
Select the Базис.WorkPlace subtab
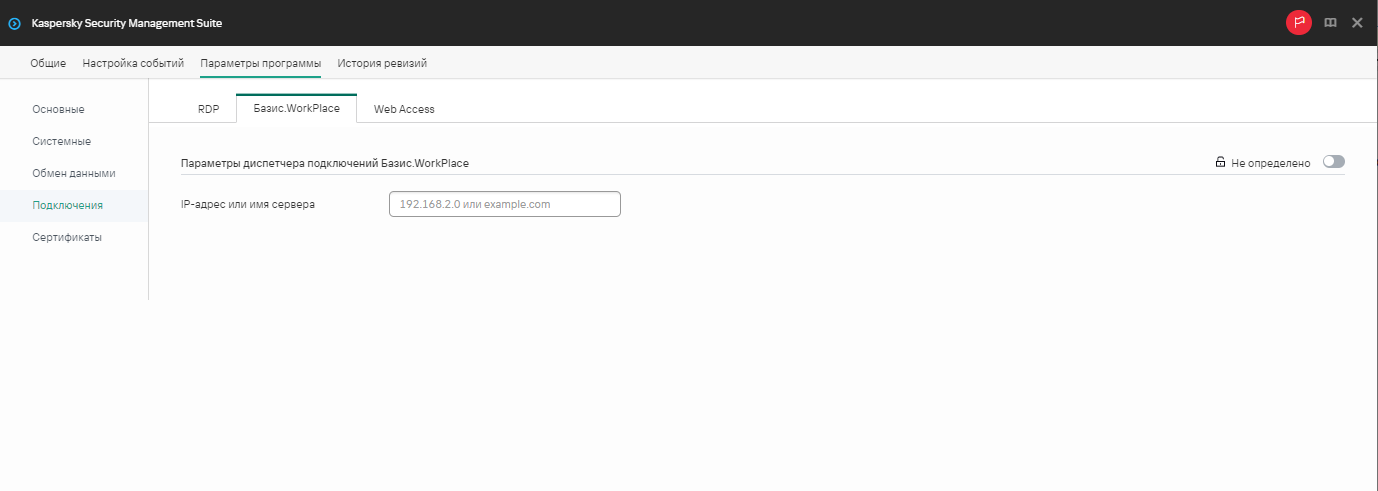pos(296,108)
